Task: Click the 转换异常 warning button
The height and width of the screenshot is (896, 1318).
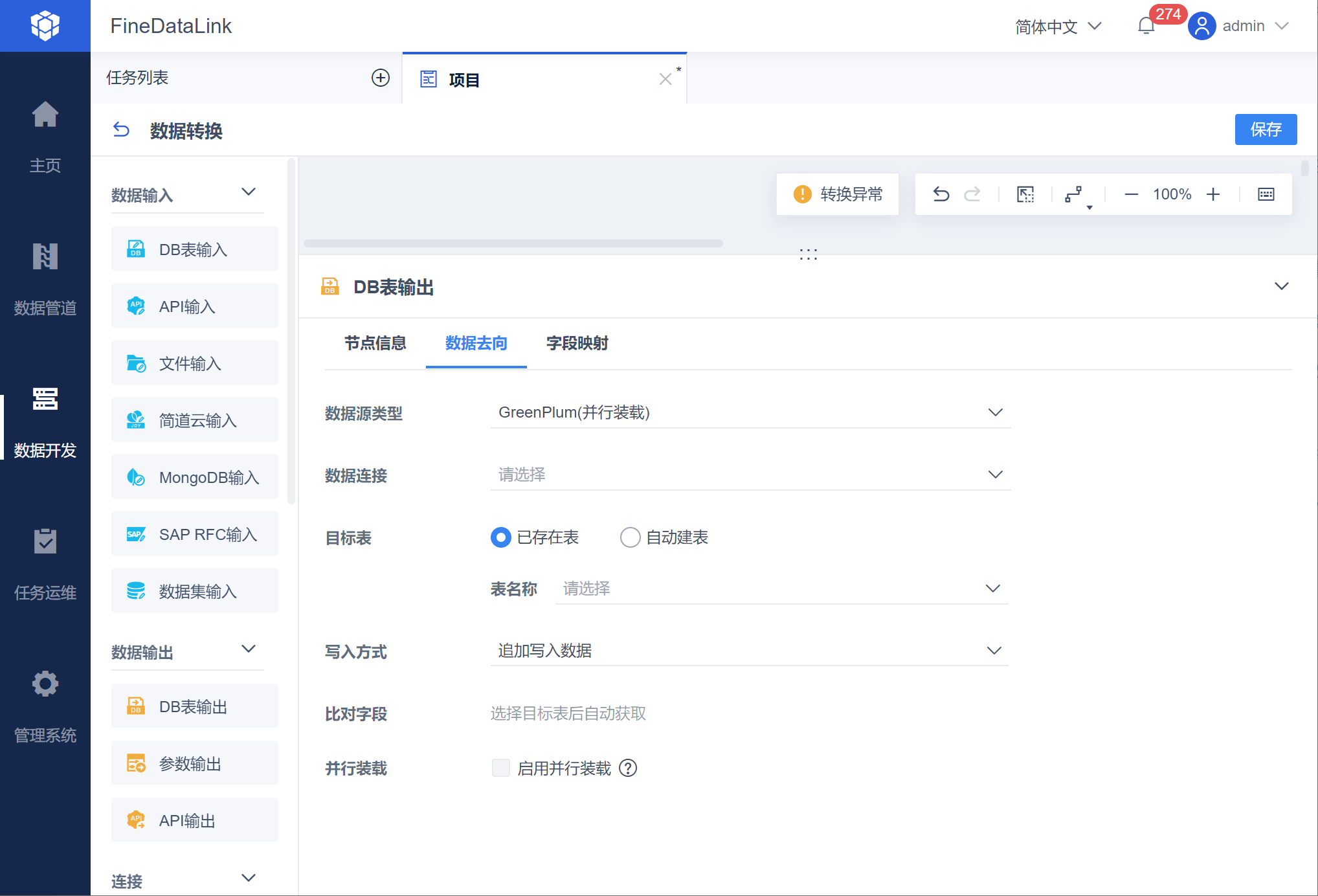Action: pos(838,194)
